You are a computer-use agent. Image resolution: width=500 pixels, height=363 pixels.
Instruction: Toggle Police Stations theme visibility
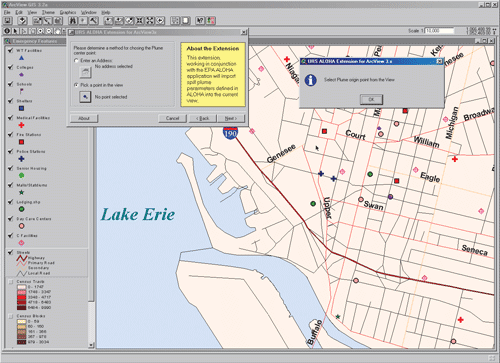click(11, 151)
